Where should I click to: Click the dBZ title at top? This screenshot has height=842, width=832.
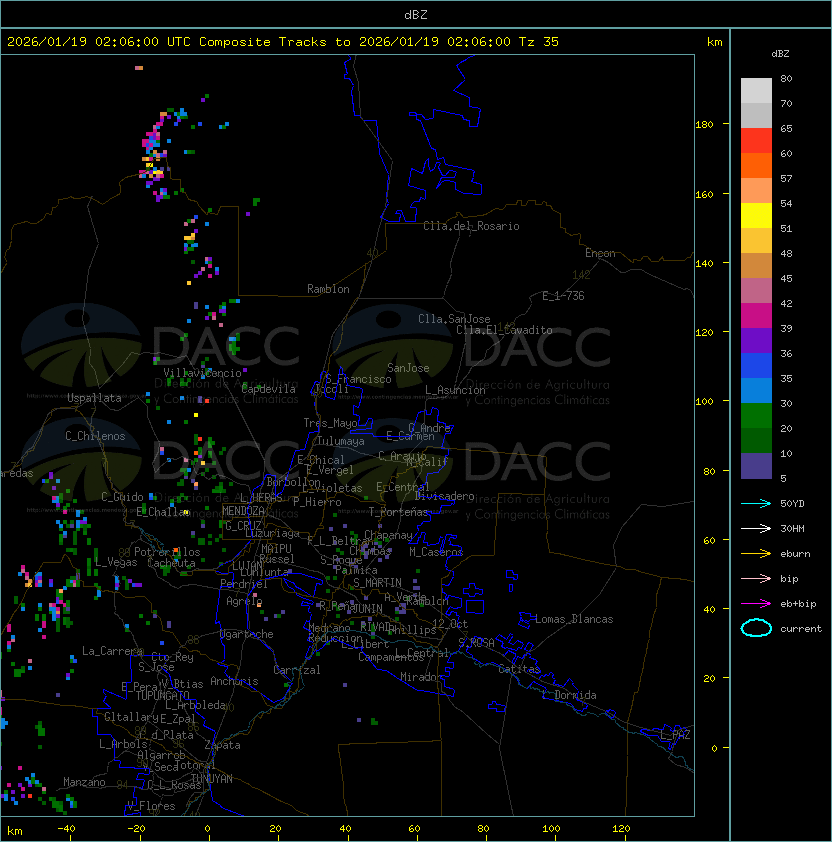coord(416,15)
